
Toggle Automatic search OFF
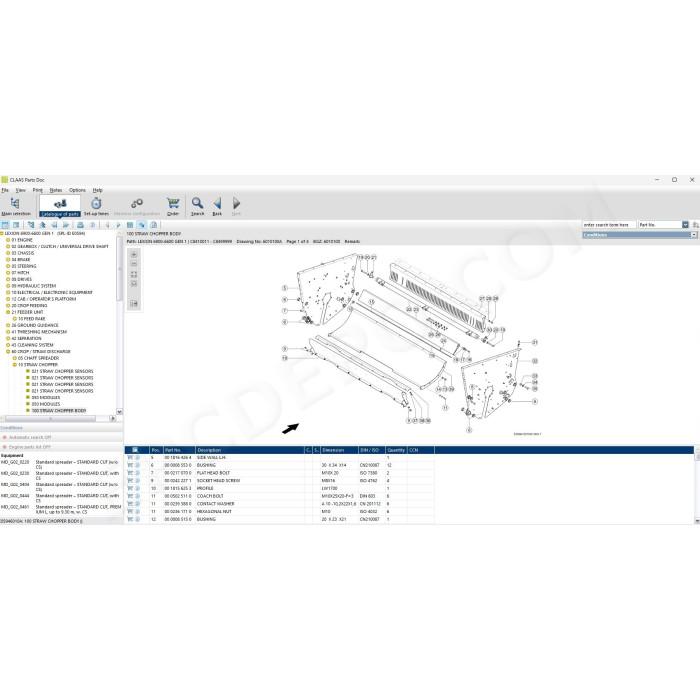(28, 438)
